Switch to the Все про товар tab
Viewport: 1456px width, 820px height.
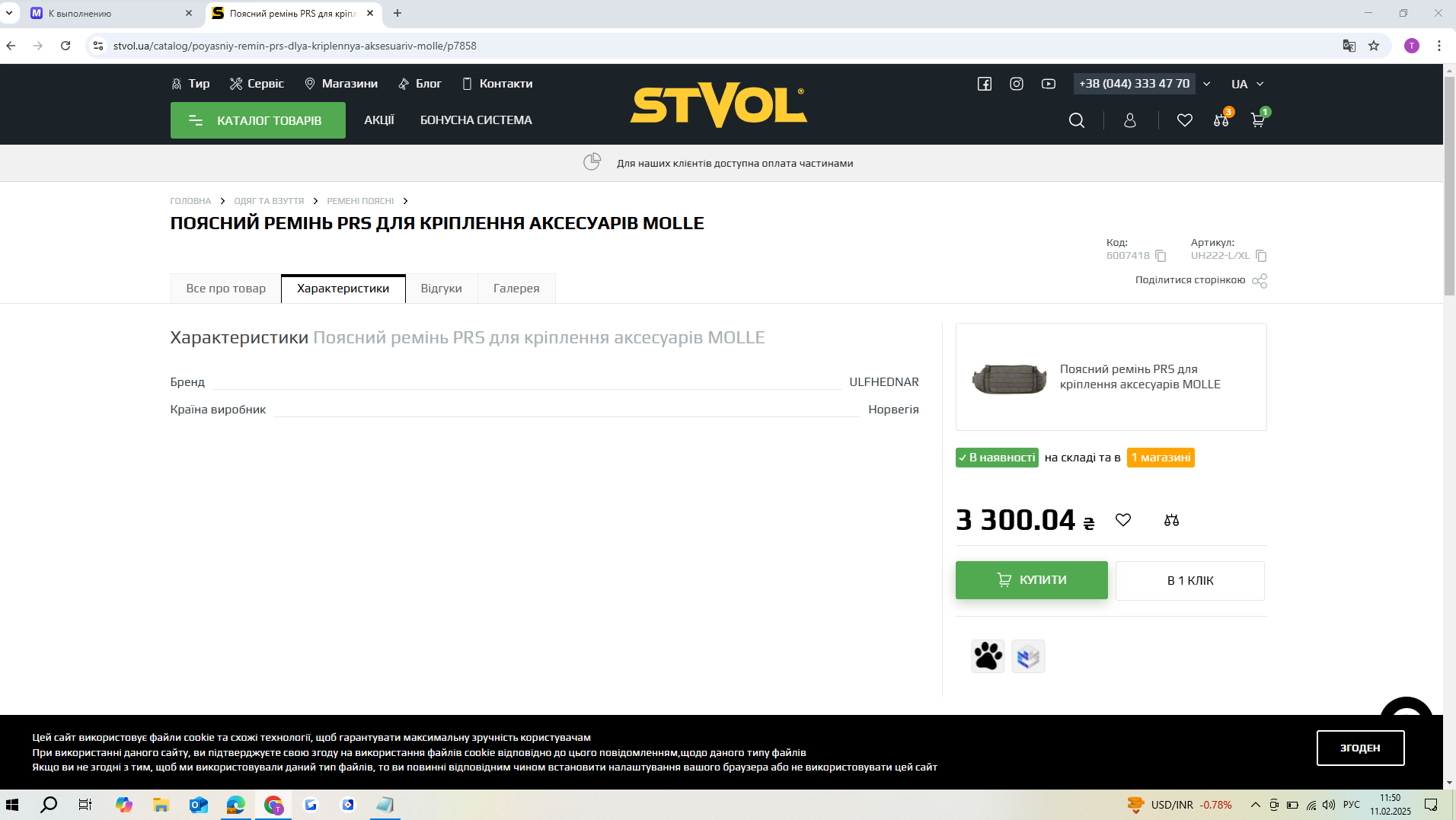pos(226,289)
